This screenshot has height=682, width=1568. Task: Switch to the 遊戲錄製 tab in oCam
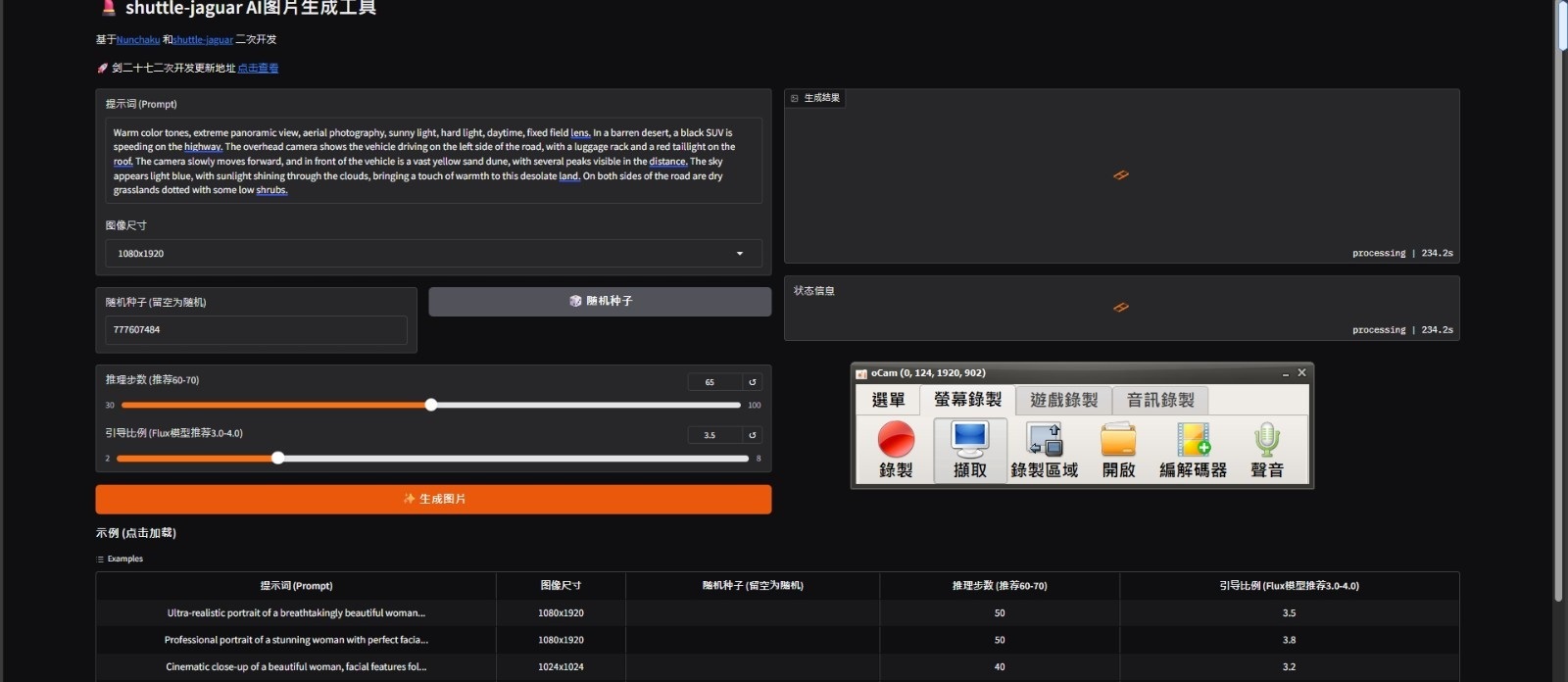[x=1063, y=400]
